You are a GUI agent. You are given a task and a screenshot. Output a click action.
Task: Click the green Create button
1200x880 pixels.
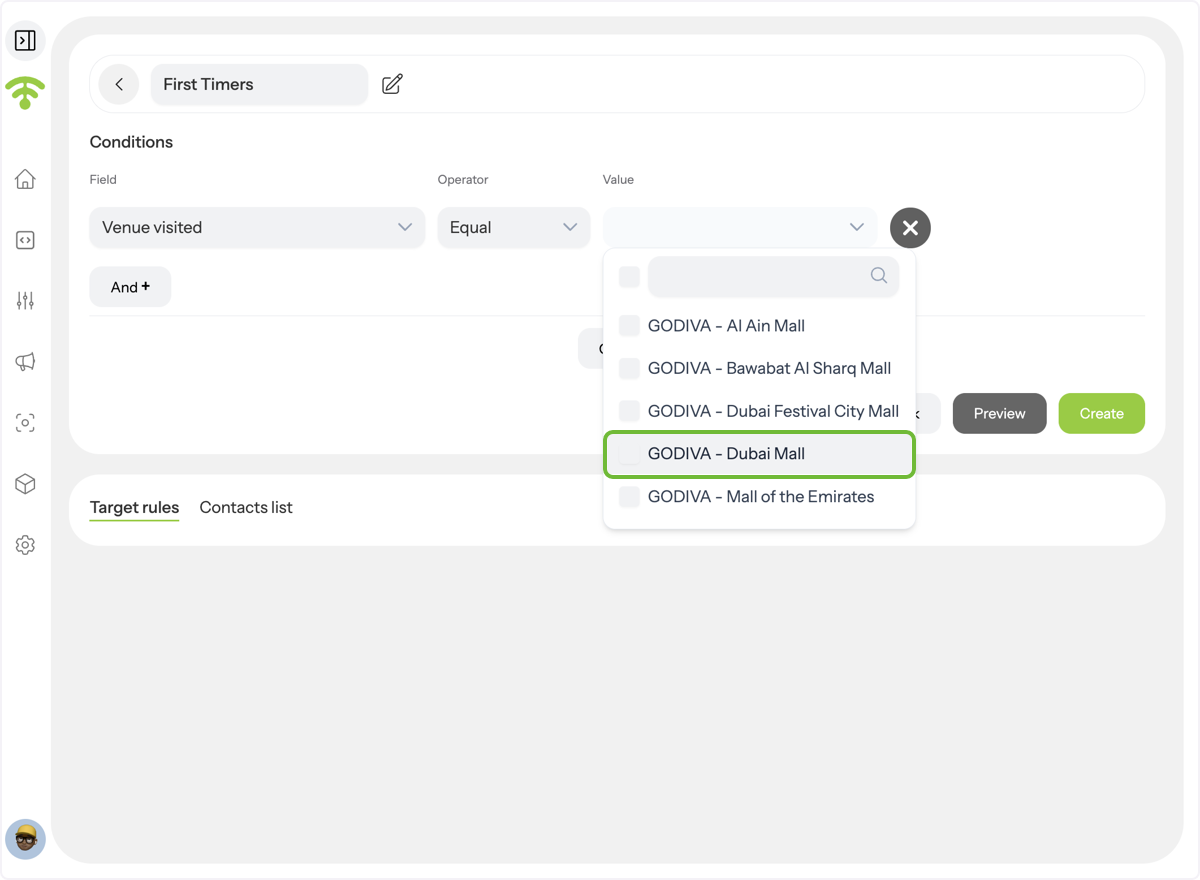coord(1102,413)
